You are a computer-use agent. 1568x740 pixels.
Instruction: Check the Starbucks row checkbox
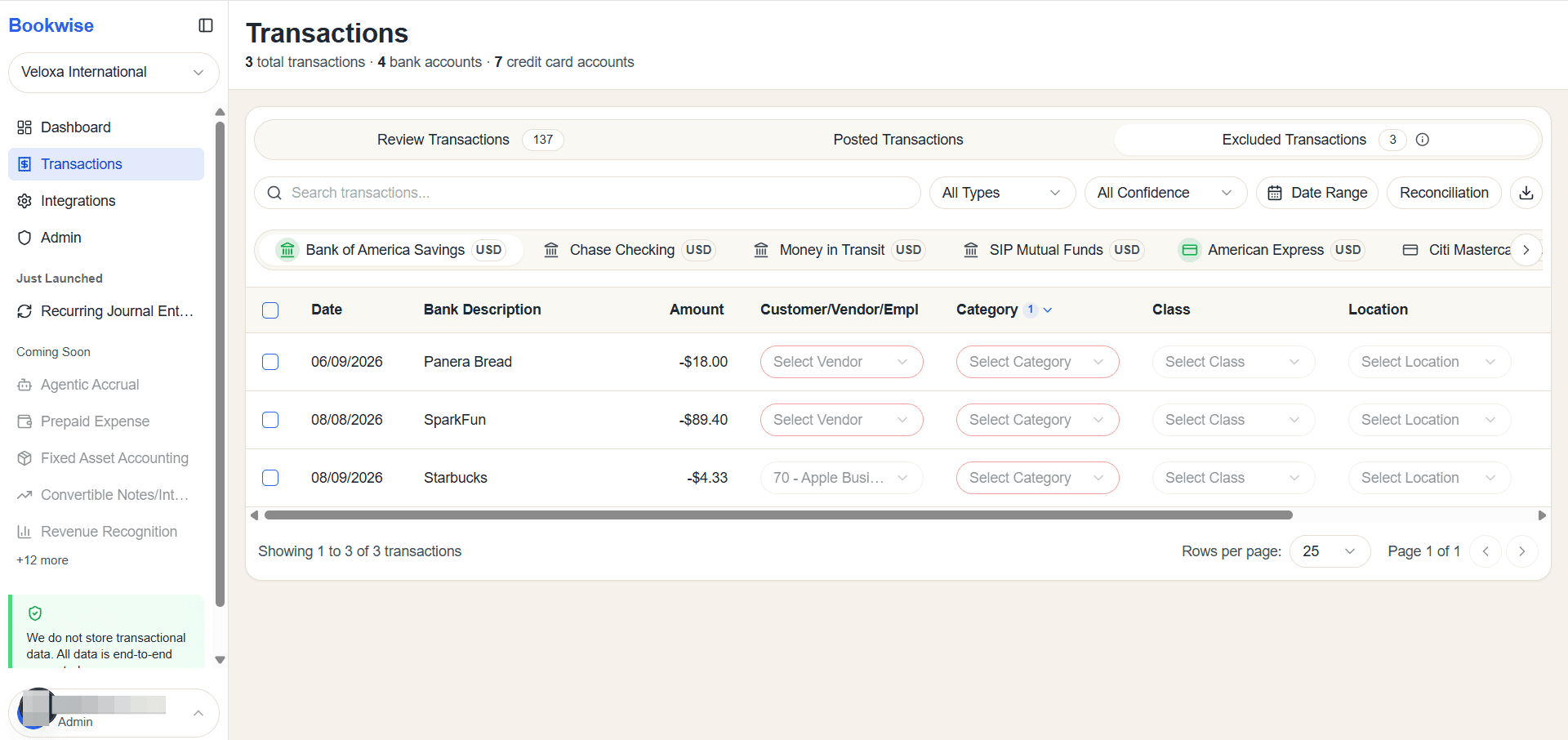coord(270,478)
